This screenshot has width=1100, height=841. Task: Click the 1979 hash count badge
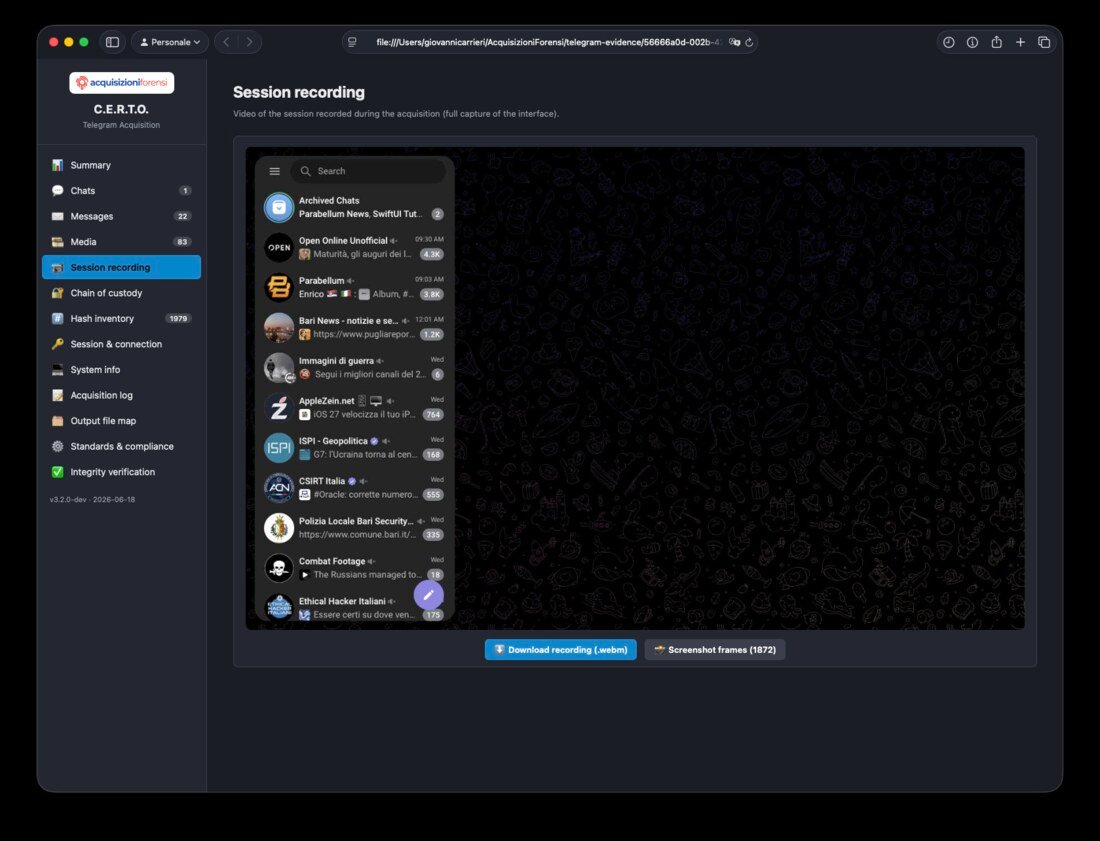pyautogui.click(x=178, y=318)
